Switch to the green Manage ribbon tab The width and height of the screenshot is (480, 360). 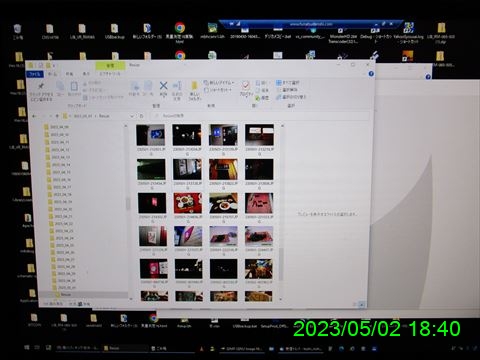[110, 66]
